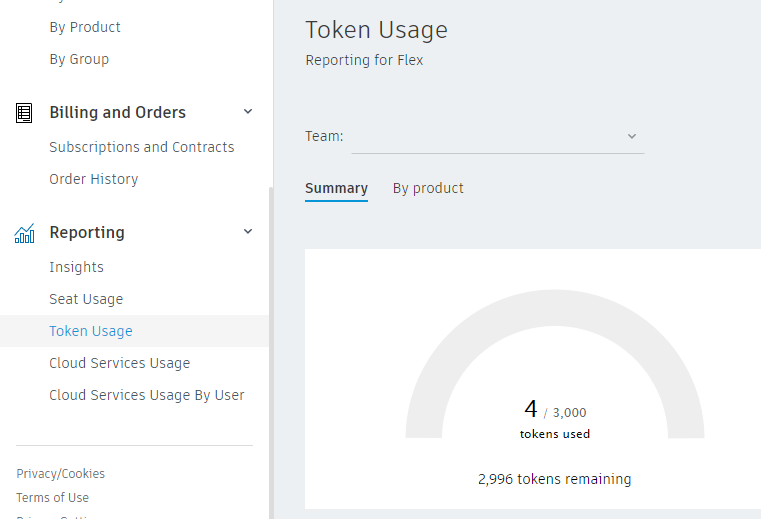Open By Product in sidebar
The height and width of the screenshot is (519, 761).
coord(85,27)
